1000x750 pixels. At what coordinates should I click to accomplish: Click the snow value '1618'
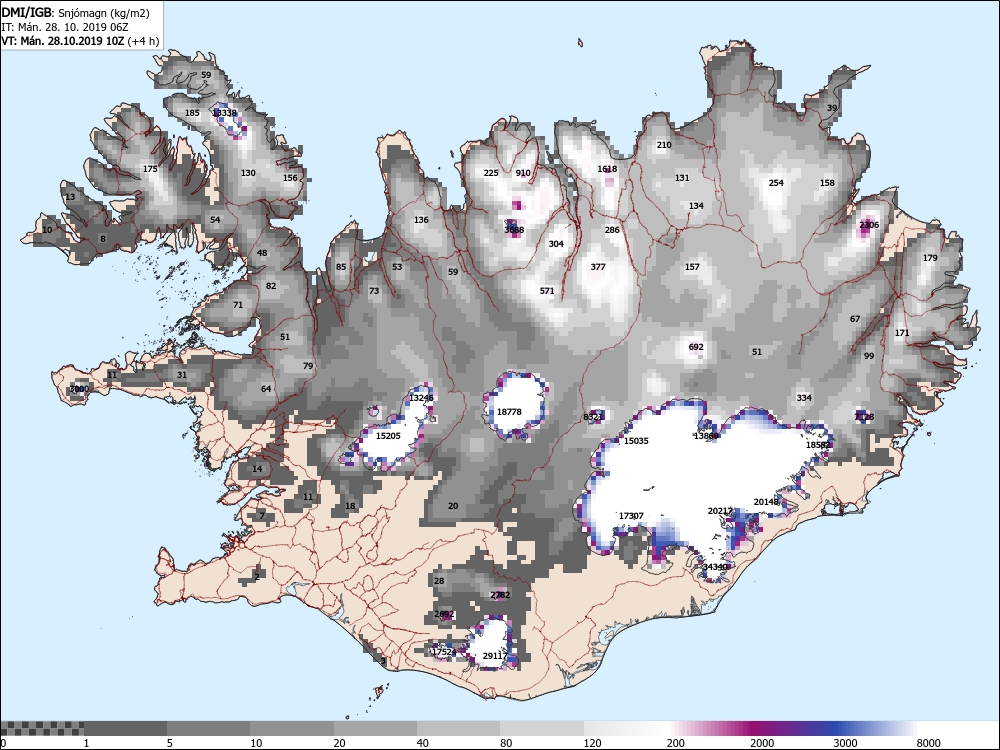pos(607,169)
